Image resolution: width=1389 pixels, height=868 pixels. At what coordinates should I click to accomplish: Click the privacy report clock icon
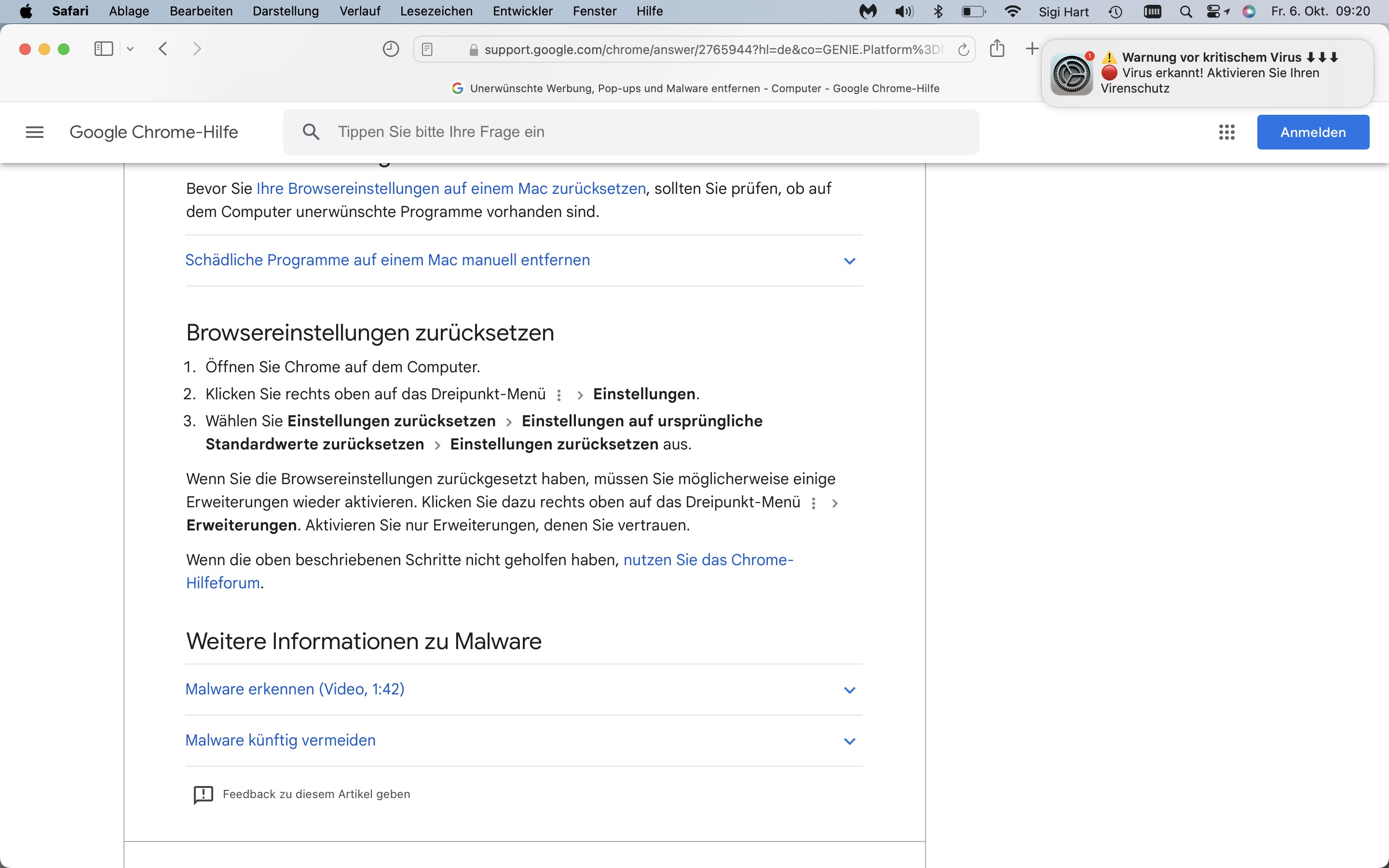click(x=390, y=49)
